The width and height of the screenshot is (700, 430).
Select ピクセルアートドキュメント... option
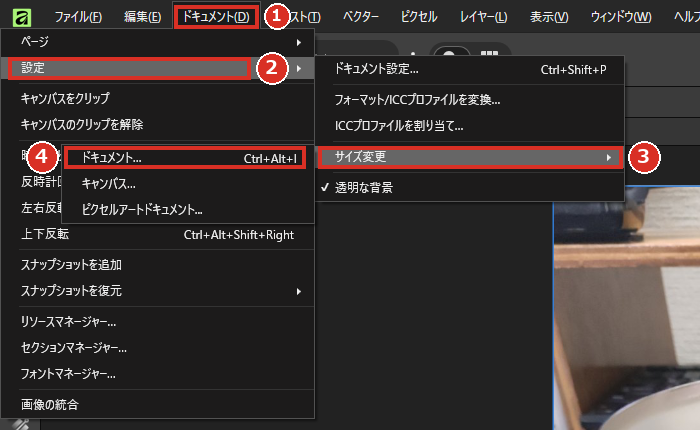[x=188, y=209]
